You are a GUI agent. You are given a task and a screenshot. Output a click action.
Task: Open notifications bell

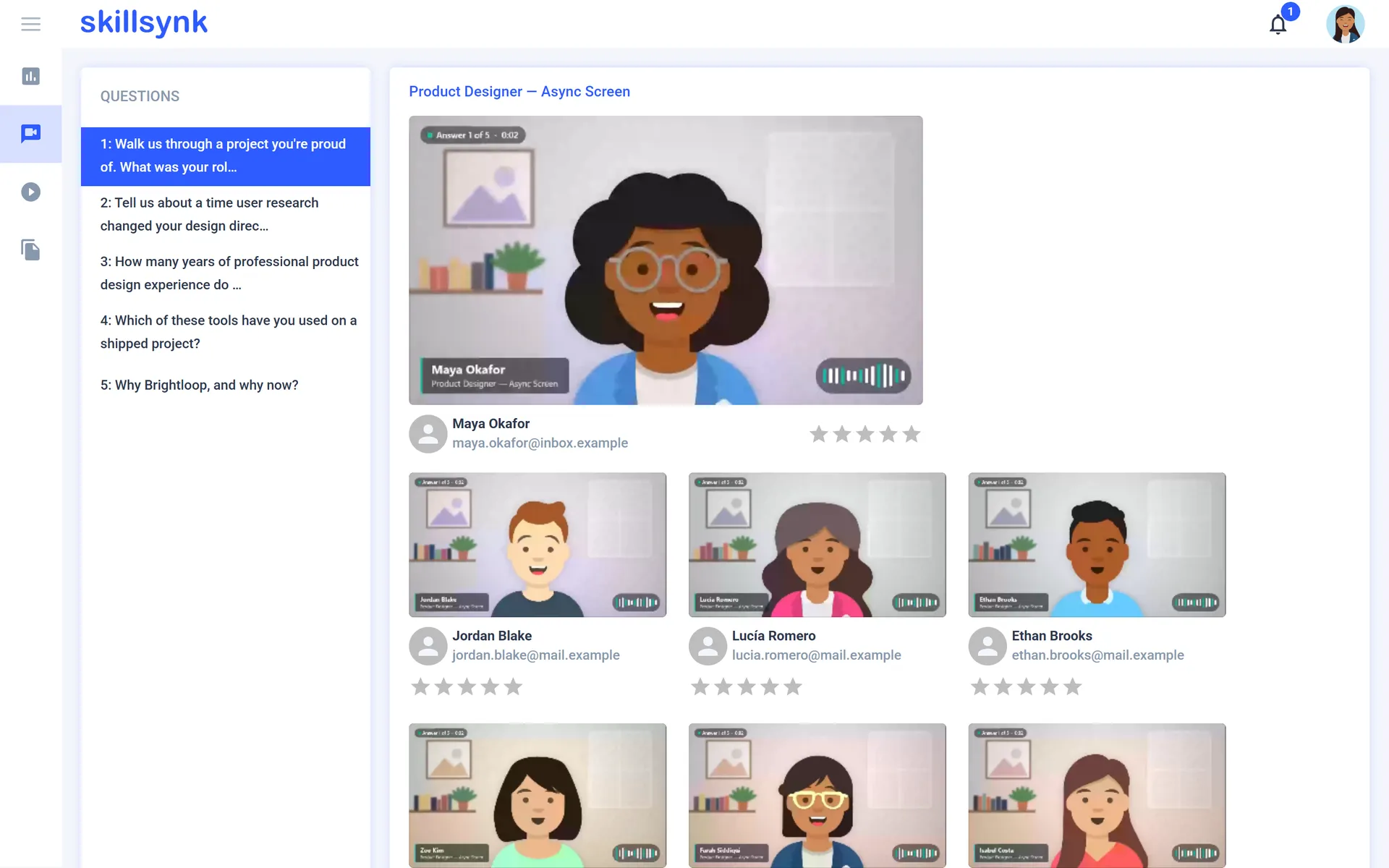click(1278, 24)
